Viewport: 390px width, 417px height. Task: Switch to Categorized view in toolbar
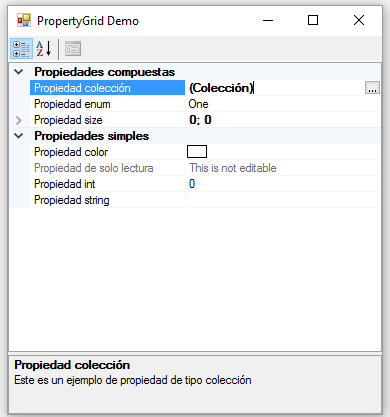tap(21, 49)
